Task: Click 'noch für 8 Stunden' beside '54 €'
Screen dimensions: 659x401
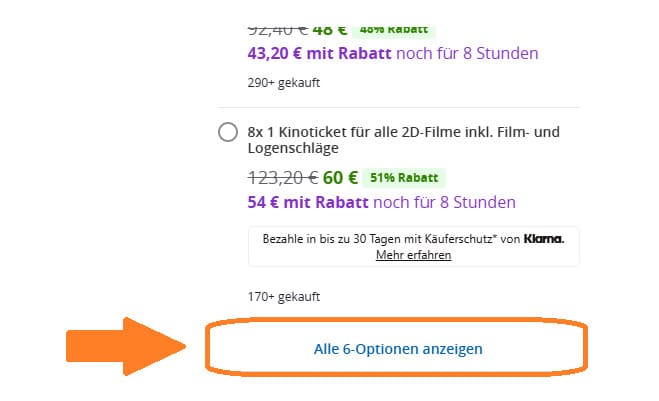Action: (444, 202)
